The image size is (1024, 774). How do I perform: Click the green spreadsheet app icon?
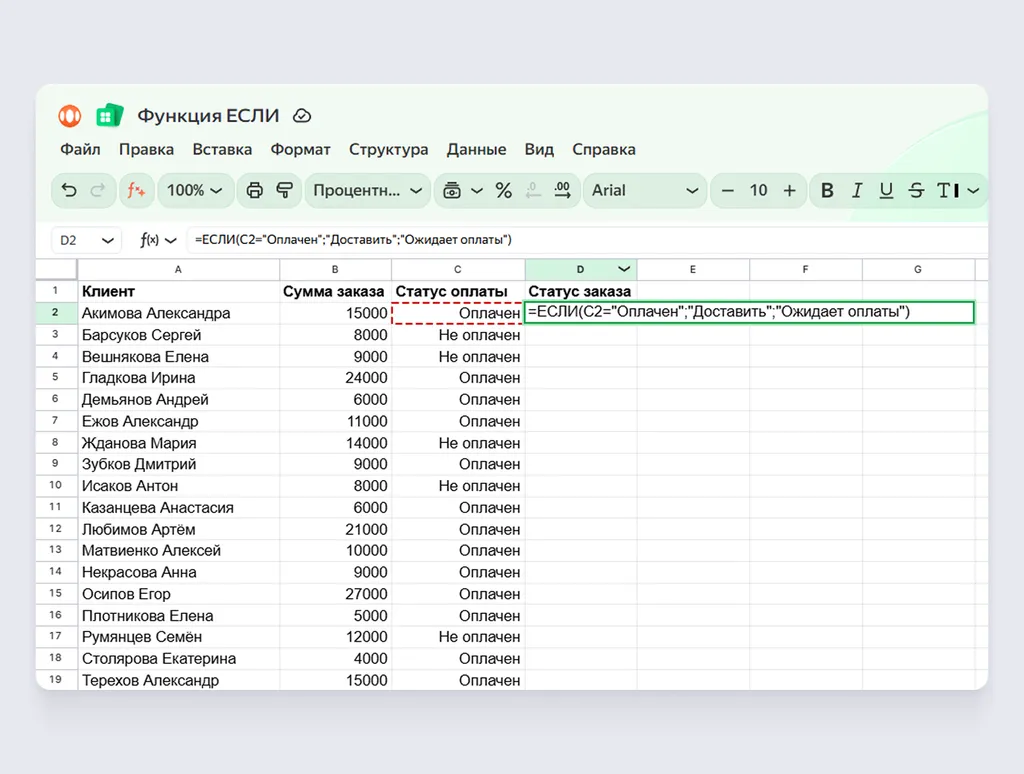[110, 116]
